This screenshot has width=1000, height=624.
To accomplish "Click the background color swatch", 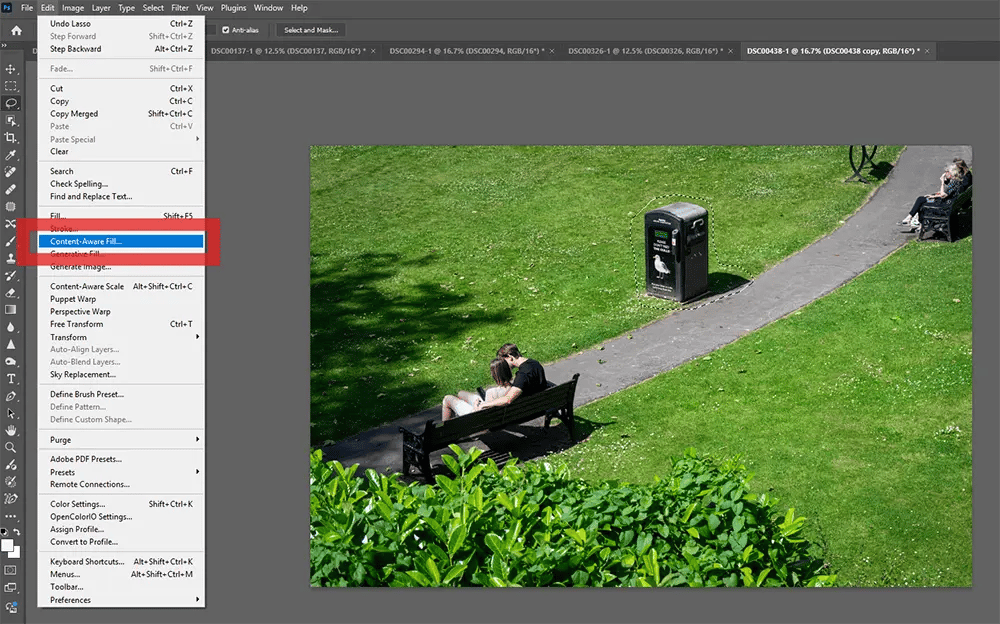I will point(15,553).
